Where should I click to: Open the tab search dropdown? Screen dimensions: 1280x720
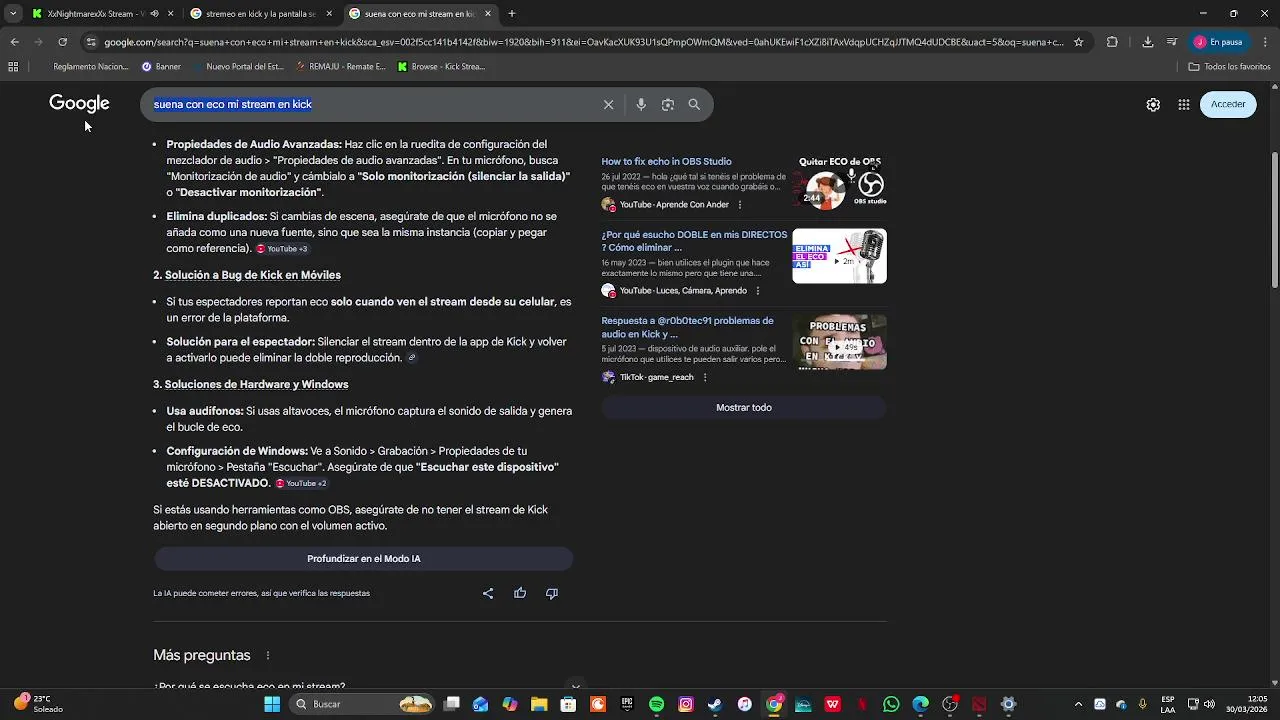[x=13, y=14]
